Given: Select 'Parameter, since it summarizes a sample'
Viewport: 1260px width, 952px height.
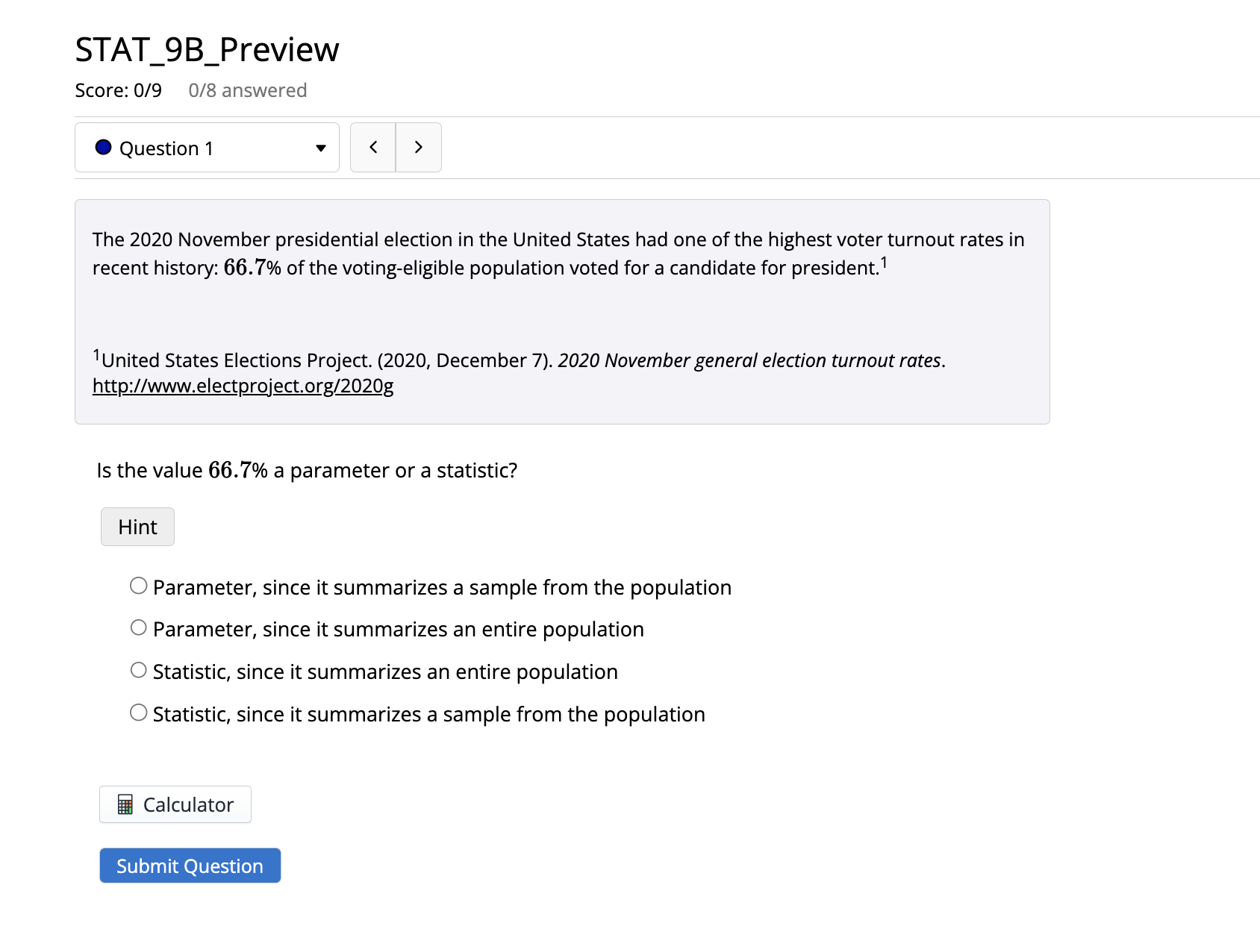Looking at the screenshot, I should point(139,586).
